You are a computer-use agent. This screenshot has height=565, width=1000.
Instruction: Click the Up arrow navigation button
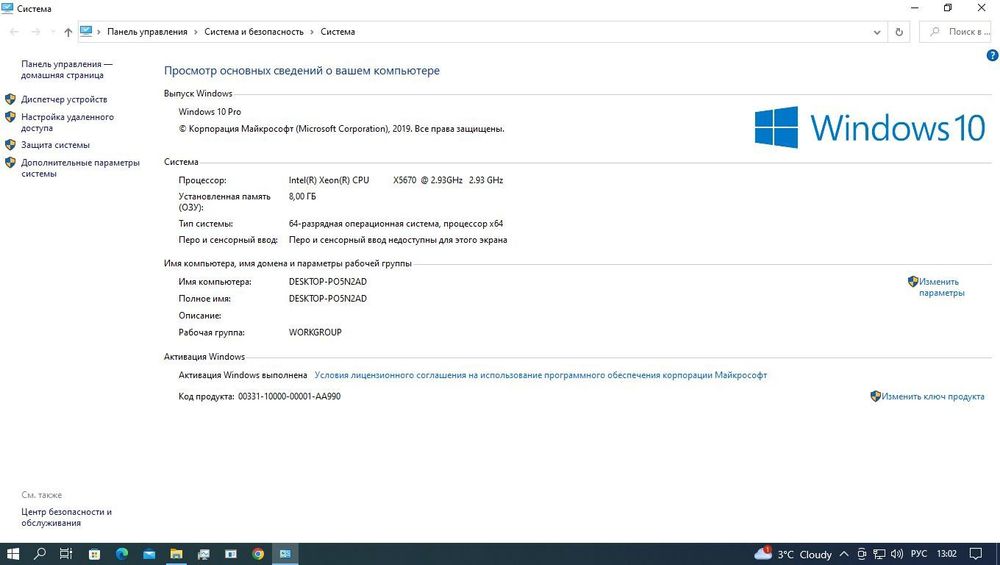[x=68, y=32]
